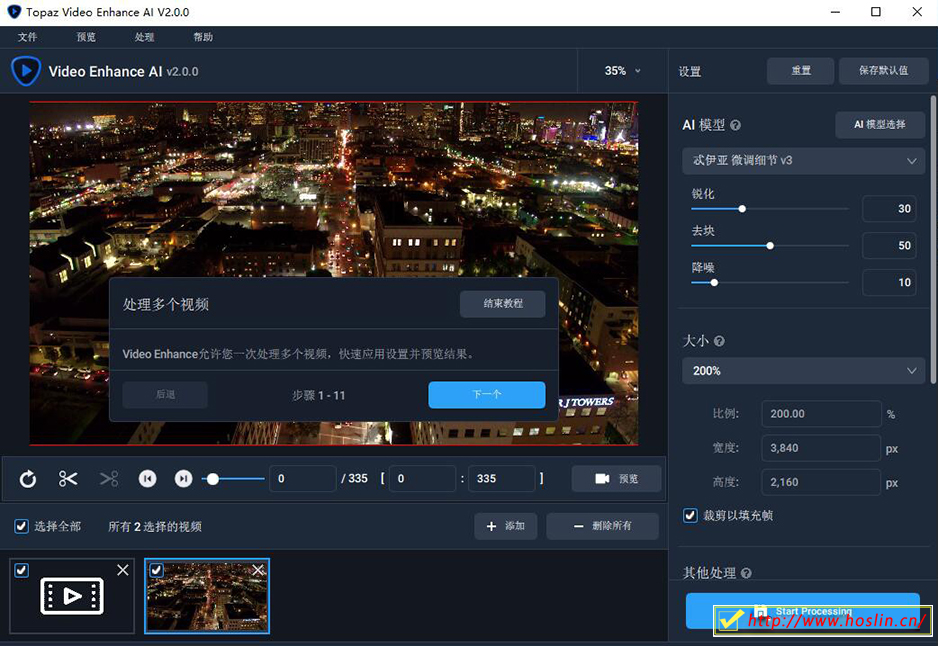Click the trim end field showing 335

click(x=502, y=479)
